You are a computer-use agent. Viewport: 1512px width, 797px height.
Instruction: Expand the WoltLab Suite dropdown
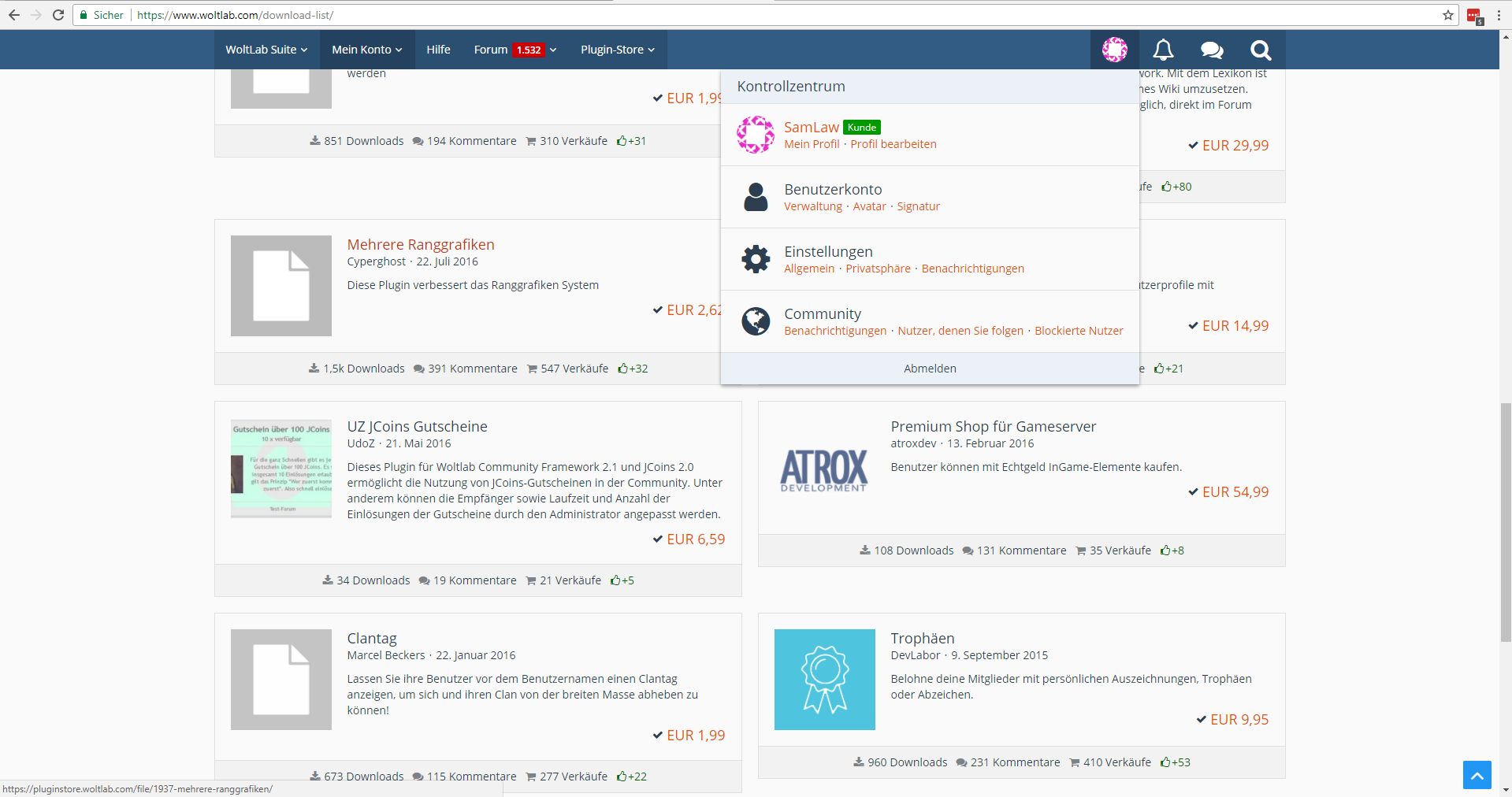[x=266, y=50]
